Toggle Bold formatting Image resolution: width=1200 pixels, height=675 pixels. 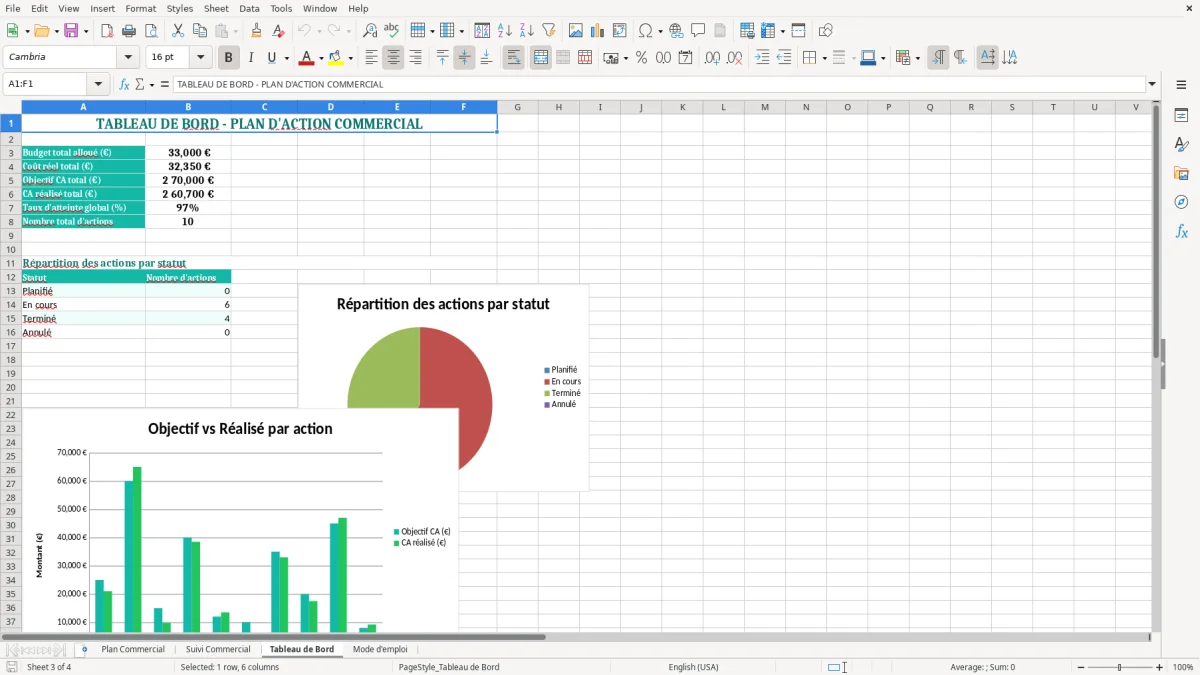coord(229,58)
